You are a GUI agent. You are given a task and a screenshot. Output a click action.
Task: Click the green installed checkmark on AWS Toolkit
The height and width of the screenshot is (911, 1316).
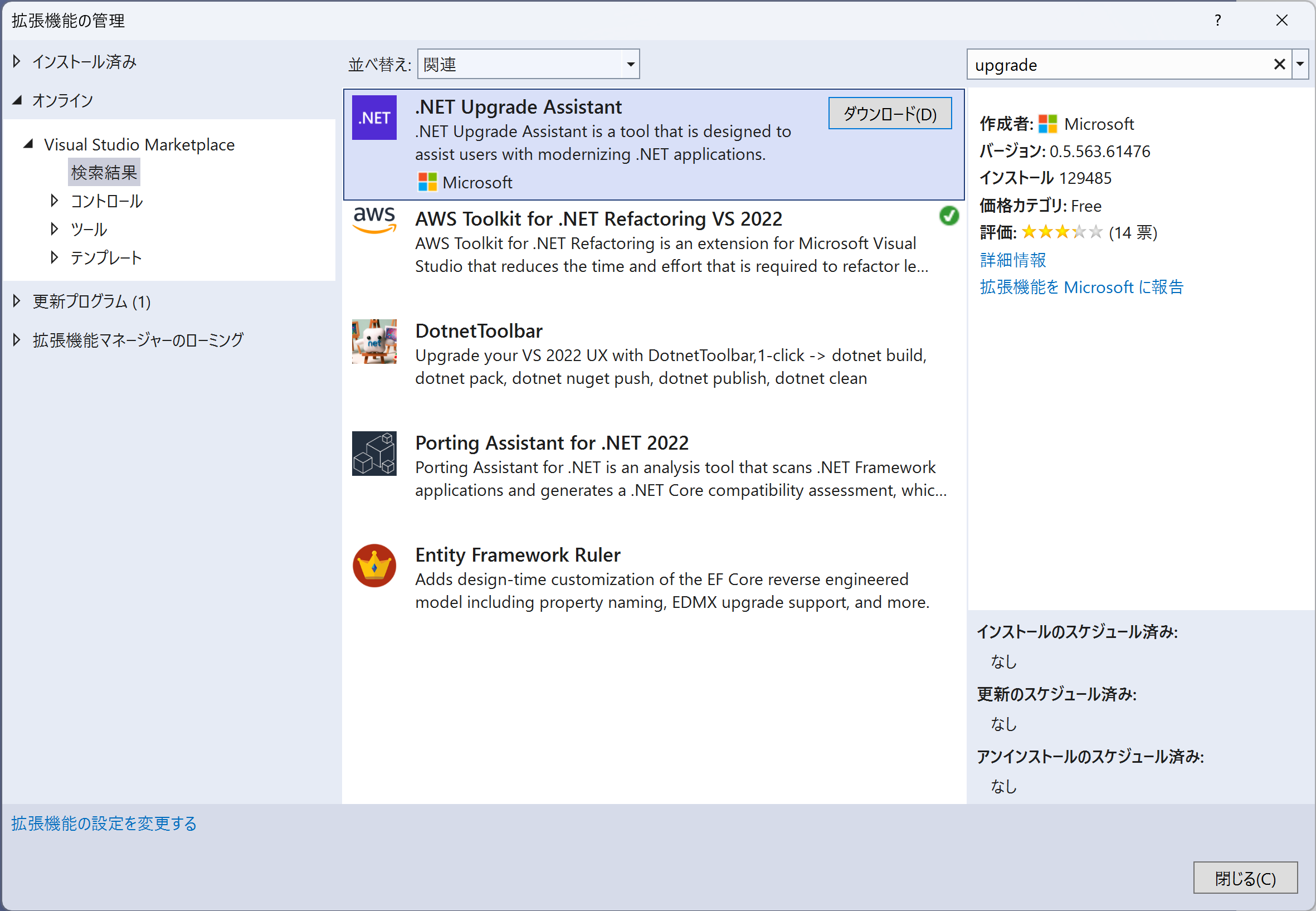[948, 216]
